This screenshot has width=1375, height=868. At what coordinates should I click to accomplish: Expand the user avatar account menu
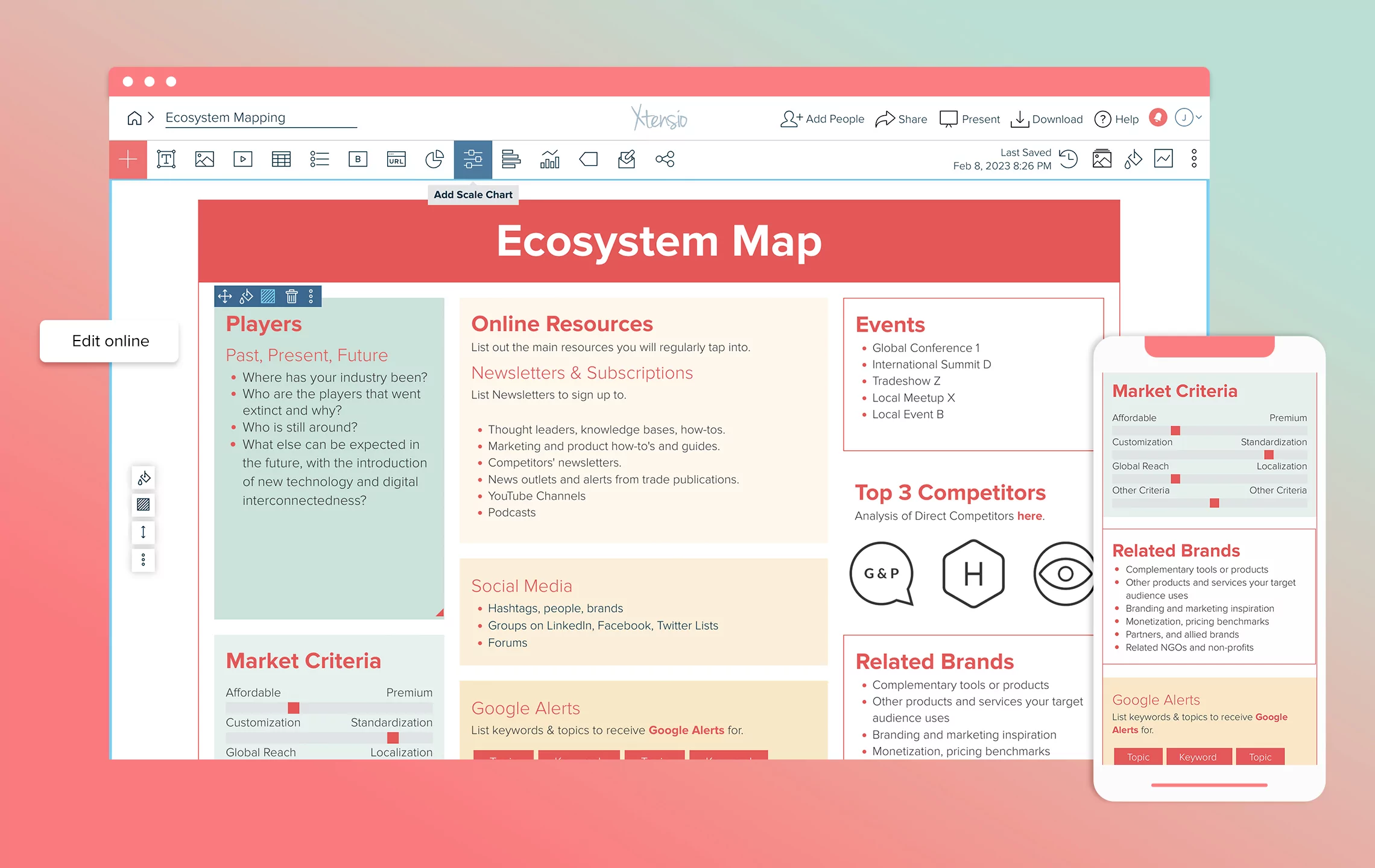(1184, 118)
